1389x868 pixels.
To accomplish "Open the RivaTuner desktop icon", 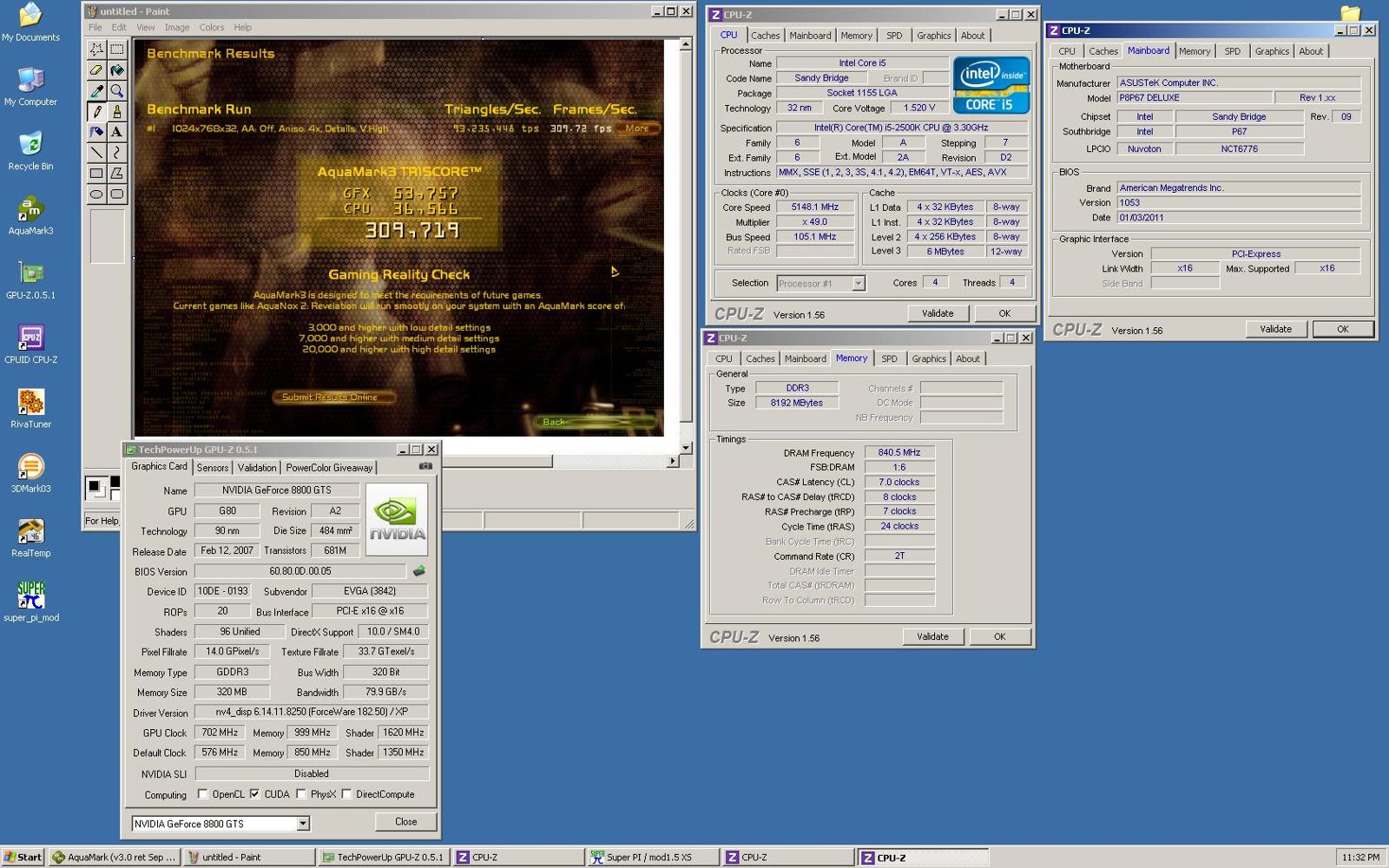I will (x=30, y=410).
